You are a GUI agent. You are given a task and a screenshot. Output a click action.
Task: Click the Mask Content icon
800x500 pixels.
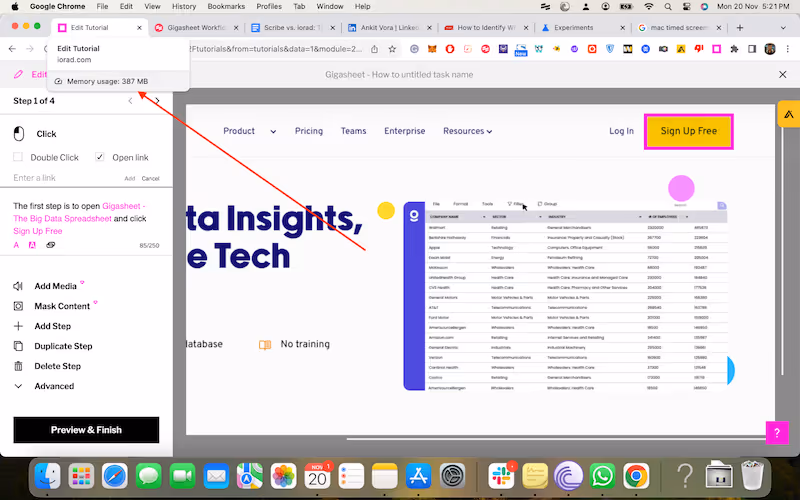pyautogui.click(x=18, y=306)
